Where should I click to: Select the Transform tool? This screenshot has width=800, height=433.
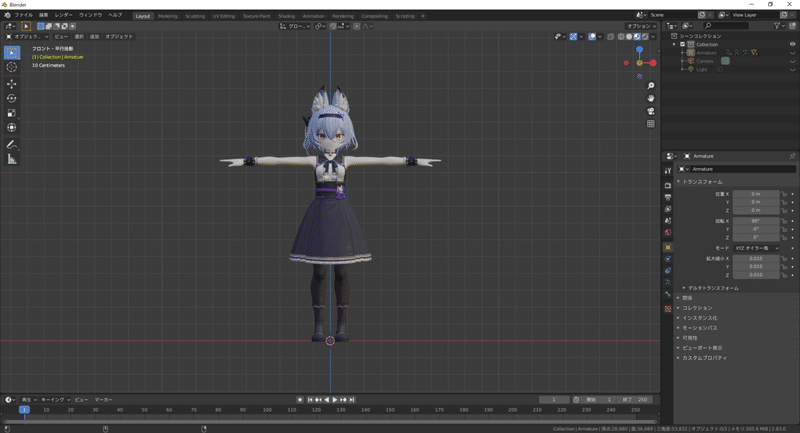coord(12,128)
